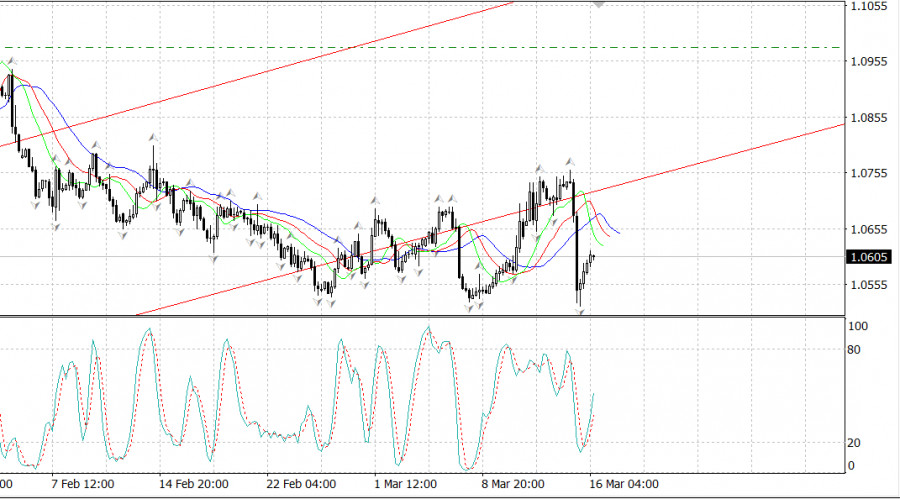Viewport: 900px width, 499px height.
Task: Click the stochastic 20 level label
Action: tap(856, 443)
